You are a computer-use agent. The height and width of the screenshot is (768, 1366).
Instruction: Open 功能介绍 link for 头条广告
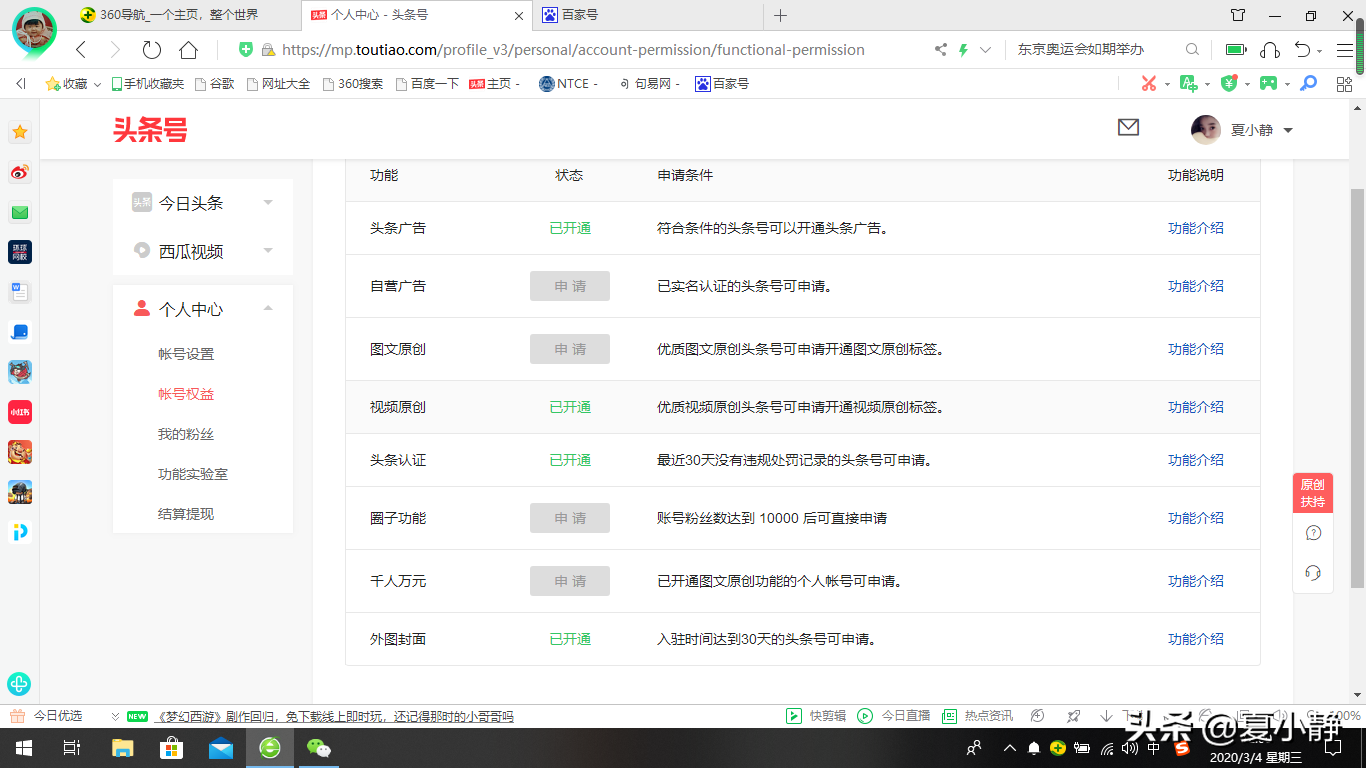1196,228
